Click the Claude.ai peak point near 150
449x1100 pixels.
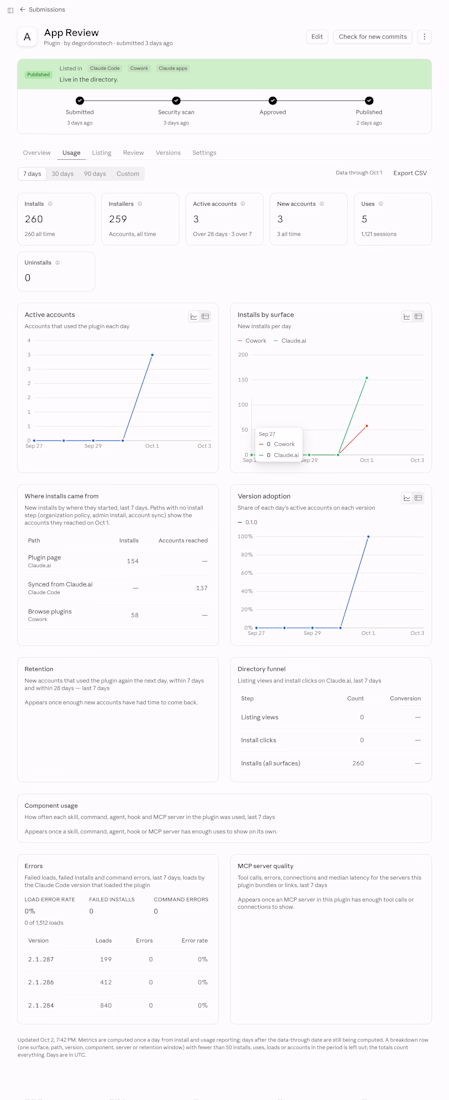pos(366,377)
